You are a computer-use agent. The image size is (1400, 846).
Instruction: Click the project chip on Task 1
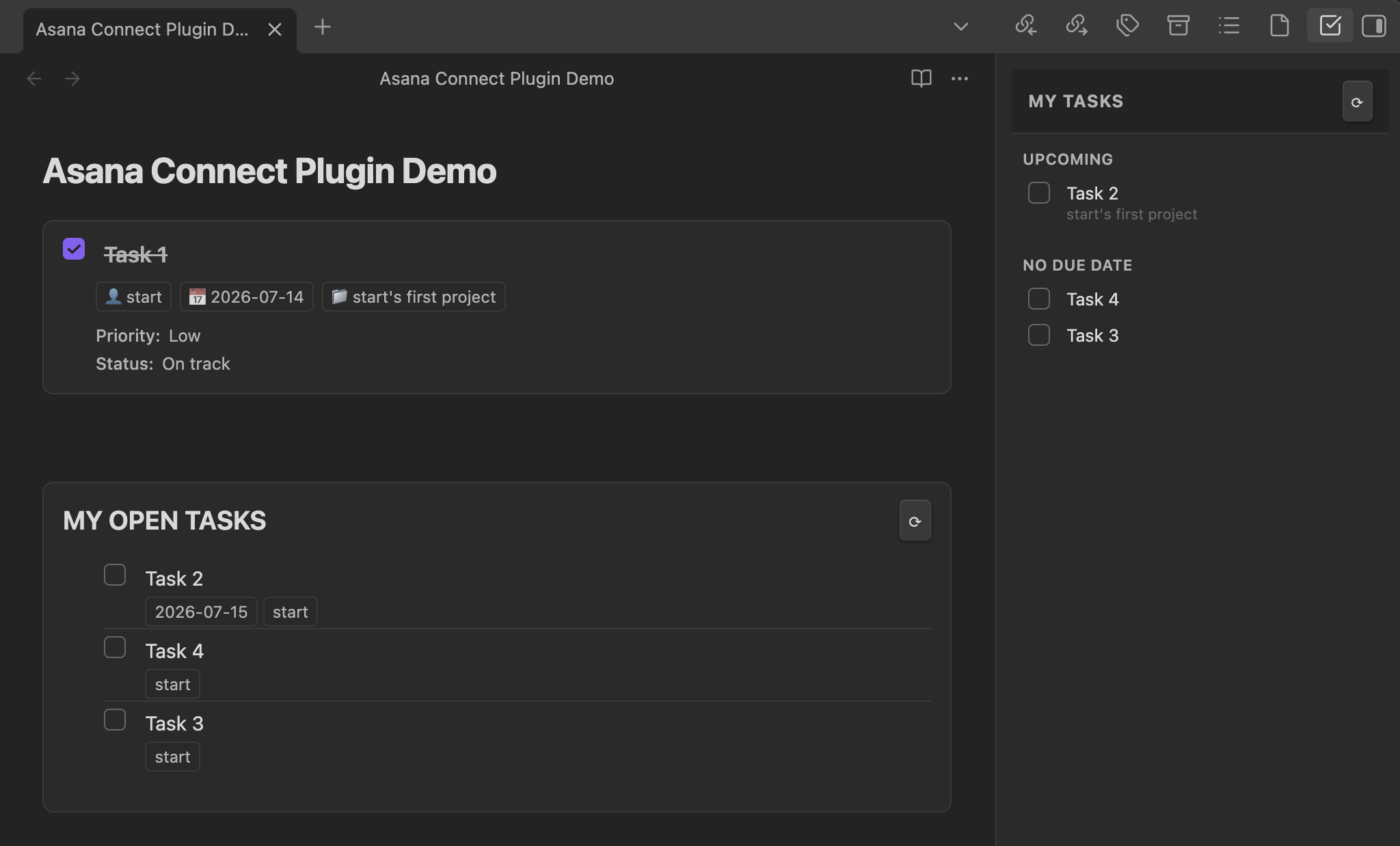click(414, 297)
